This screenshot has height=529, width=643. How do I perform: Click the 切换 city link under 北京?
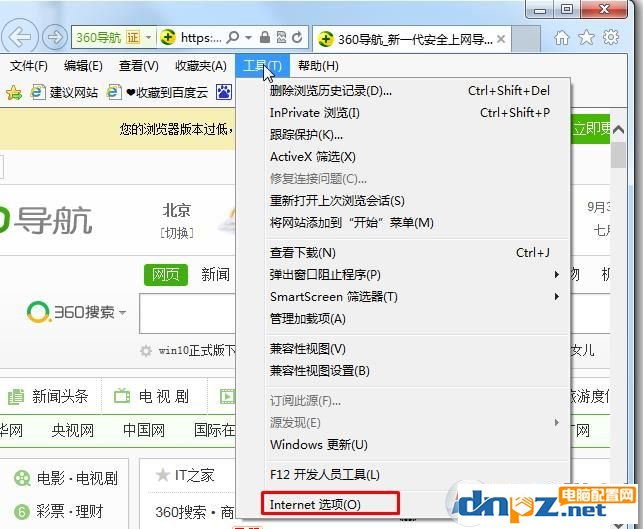pyautogui.click(x=176, y=233)
